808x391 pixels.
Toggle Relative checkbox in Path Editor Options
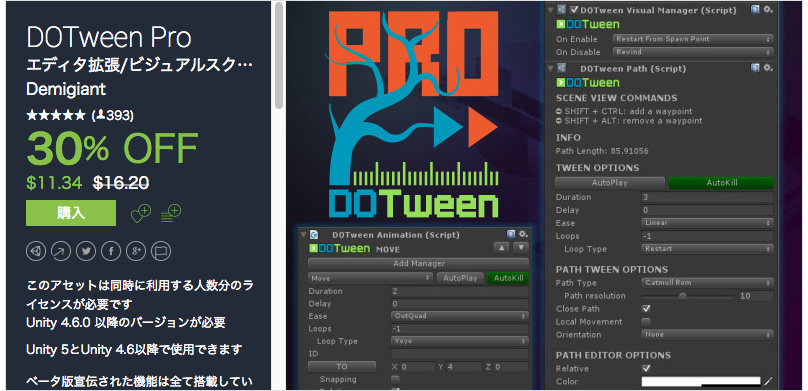(x=646, y=369)
